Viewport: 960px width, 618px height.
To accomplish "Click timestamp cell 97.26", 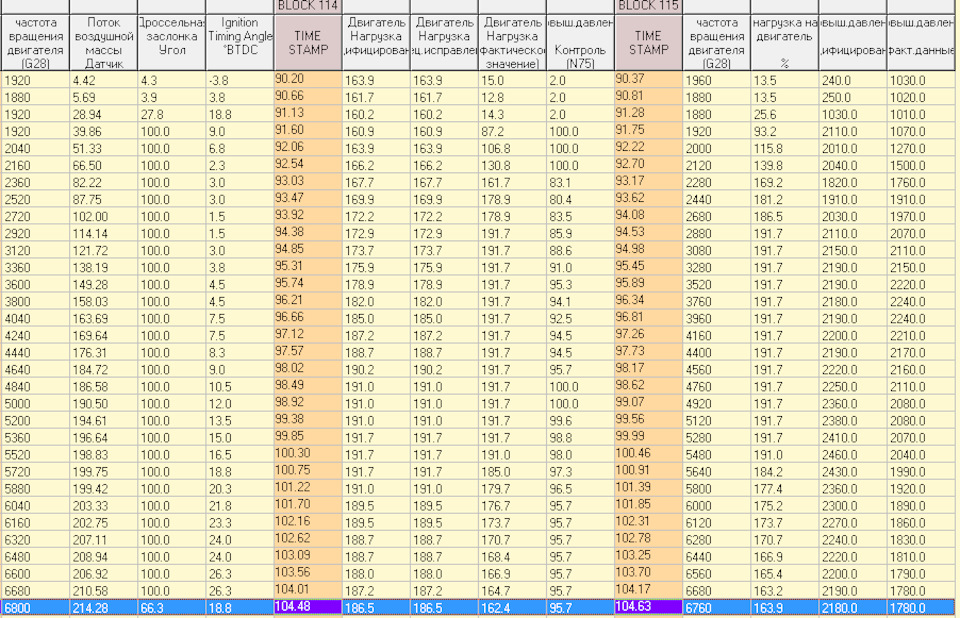I will (648, 335).
